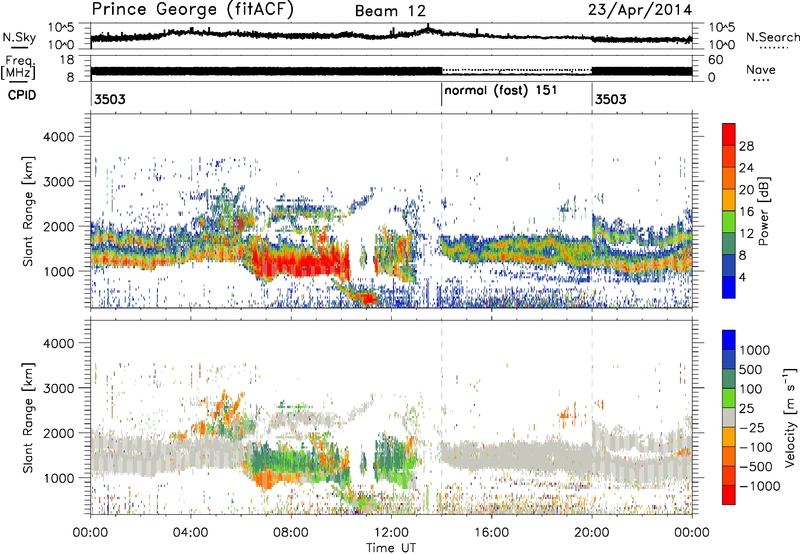Click the '18' frequency axis tick label
The width and height of the screenshot is (800, 554).
pyautogui.click(x=68, y=60)
